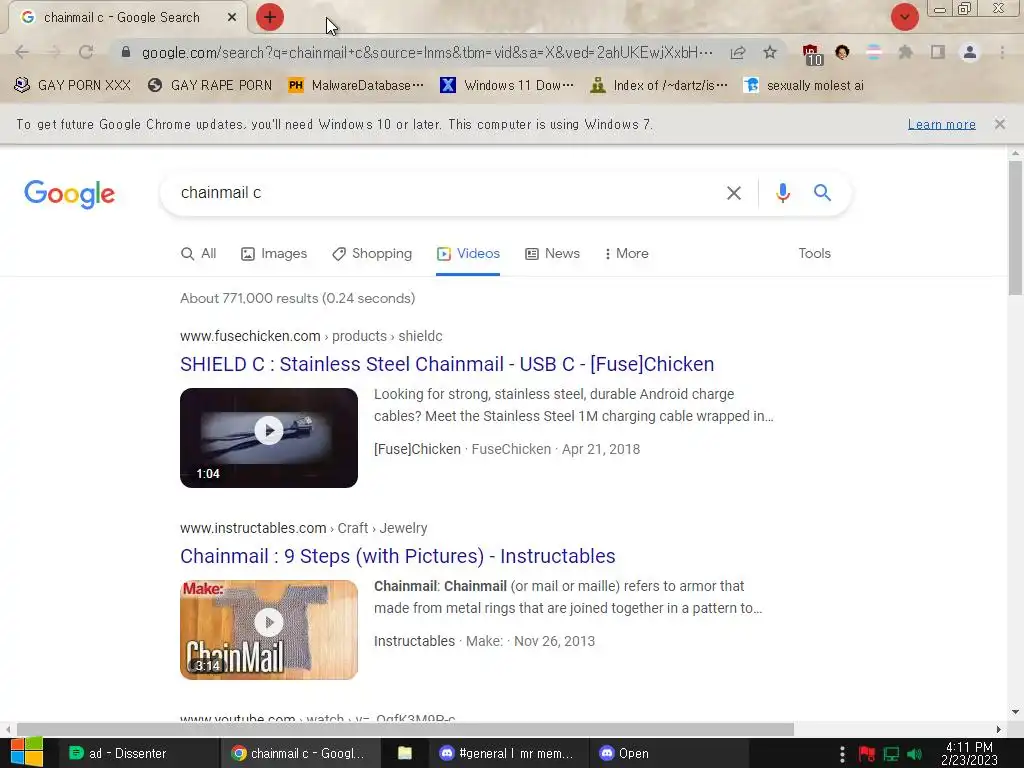Open the Chrome profile avatar menu
1024x768 pixels.
[970, 52]
